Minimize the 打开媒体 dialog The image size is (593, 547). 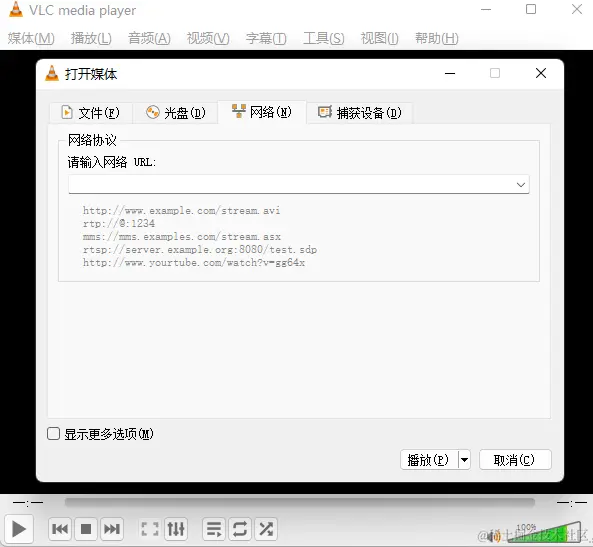point(450,73)
